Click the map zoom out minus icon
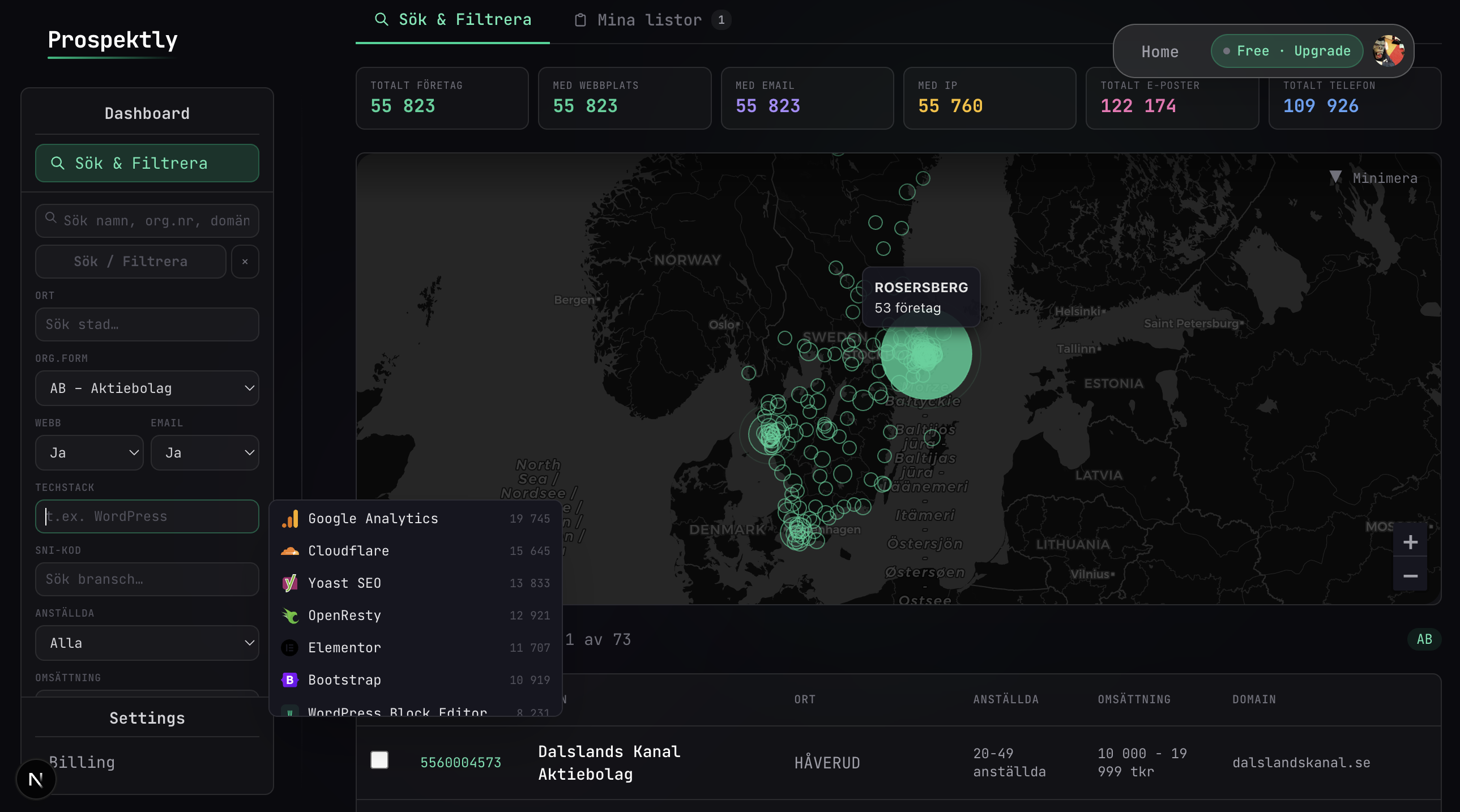The height and width of the screenshot is (812, 1460). pos(1410,576)
